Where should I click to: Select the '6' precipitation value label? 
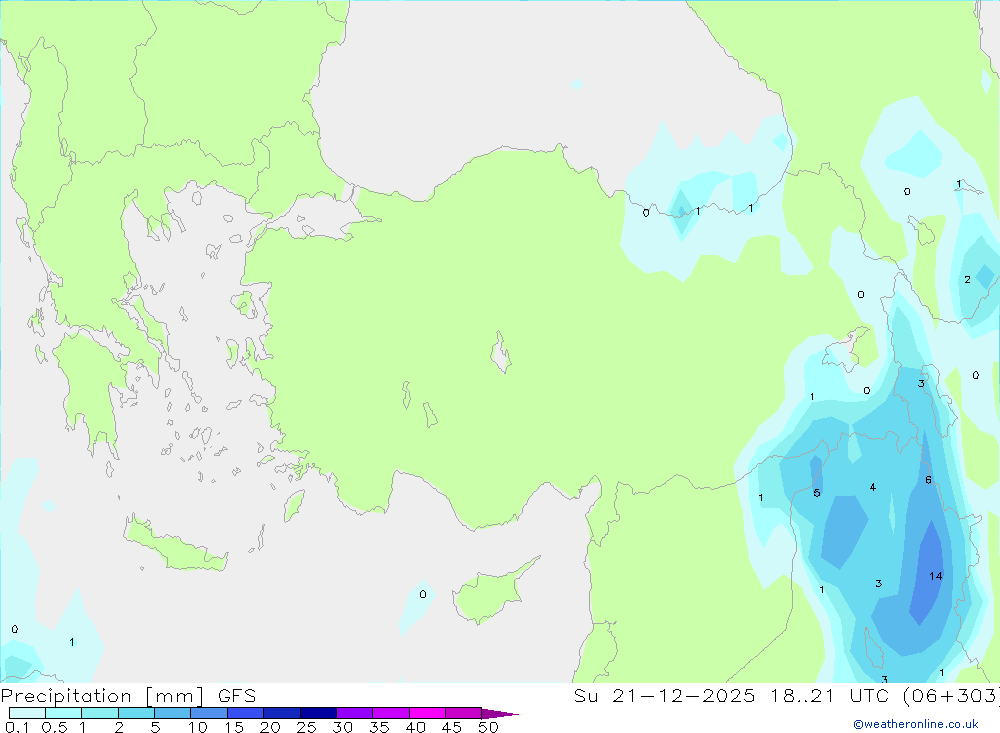(x=929, y=480)
